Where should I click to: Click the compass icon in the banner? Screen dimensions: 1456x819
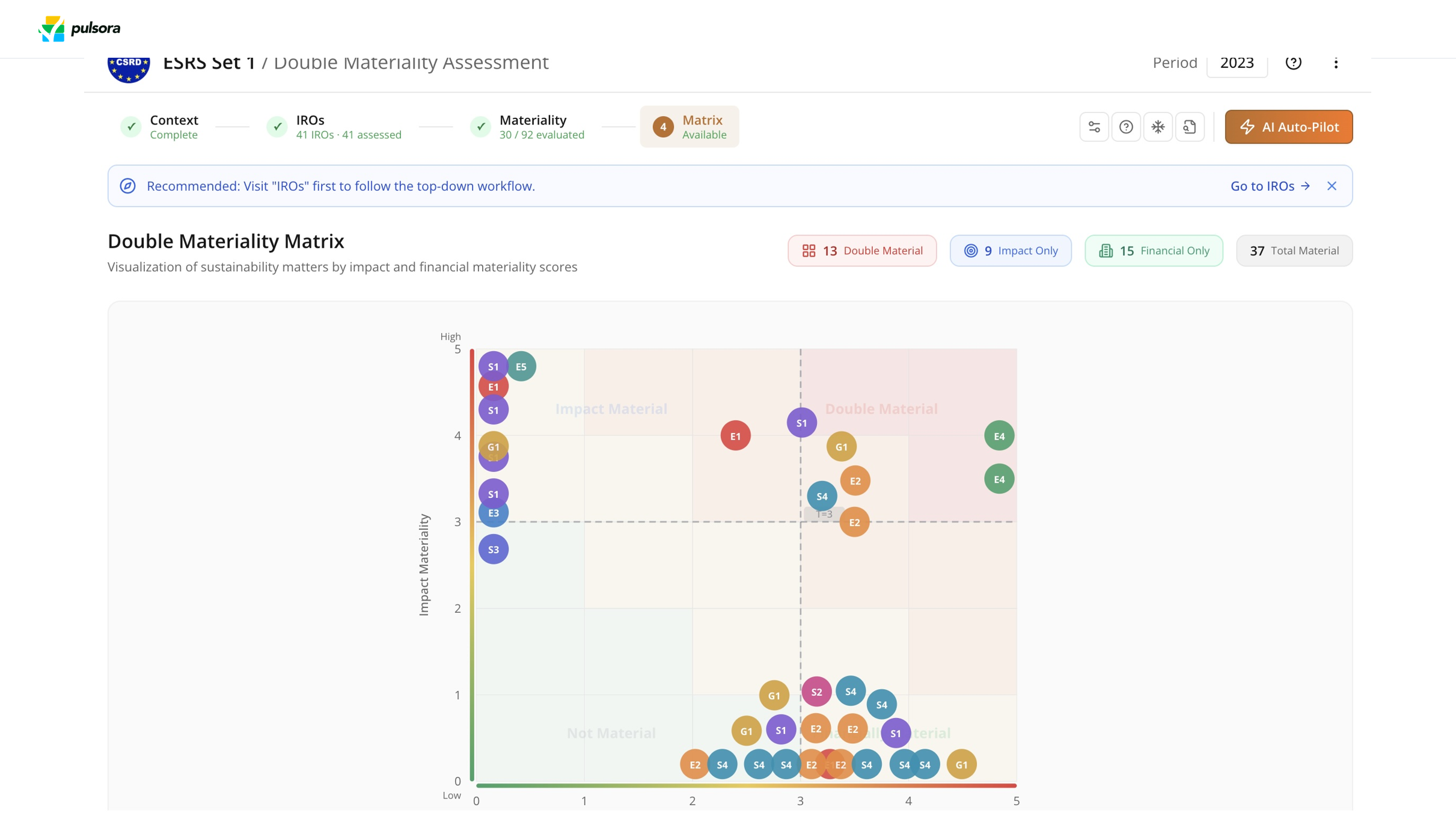pyautogui.click(x=127, y=186)
